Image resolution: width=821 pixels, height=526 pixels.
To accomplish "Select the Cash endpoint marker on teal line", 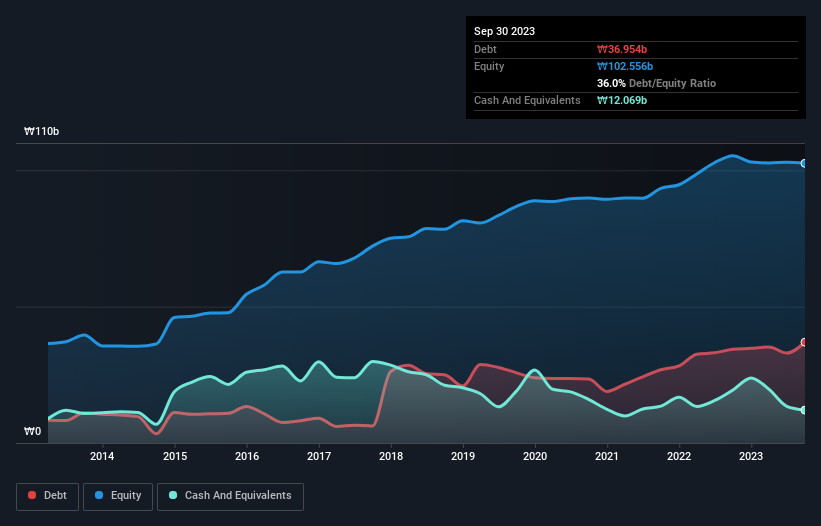I will pyautogui.click(x=804, y=410).
